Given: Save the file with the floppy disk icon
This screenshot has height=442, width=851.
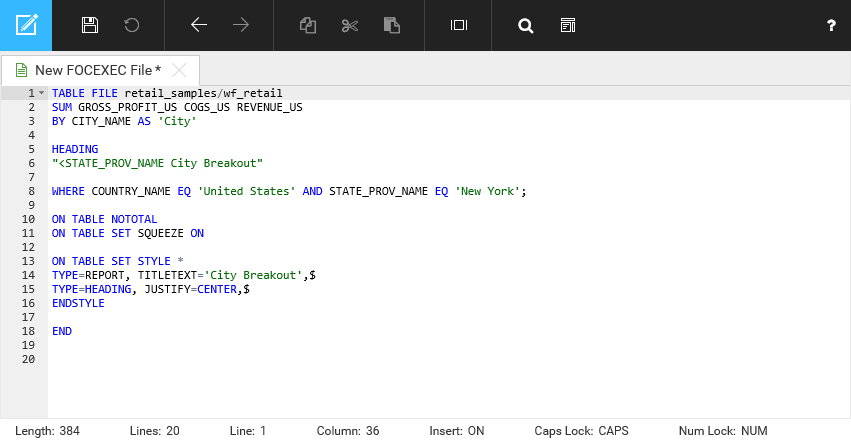Looking at the screenshot, I should [90, 25].
